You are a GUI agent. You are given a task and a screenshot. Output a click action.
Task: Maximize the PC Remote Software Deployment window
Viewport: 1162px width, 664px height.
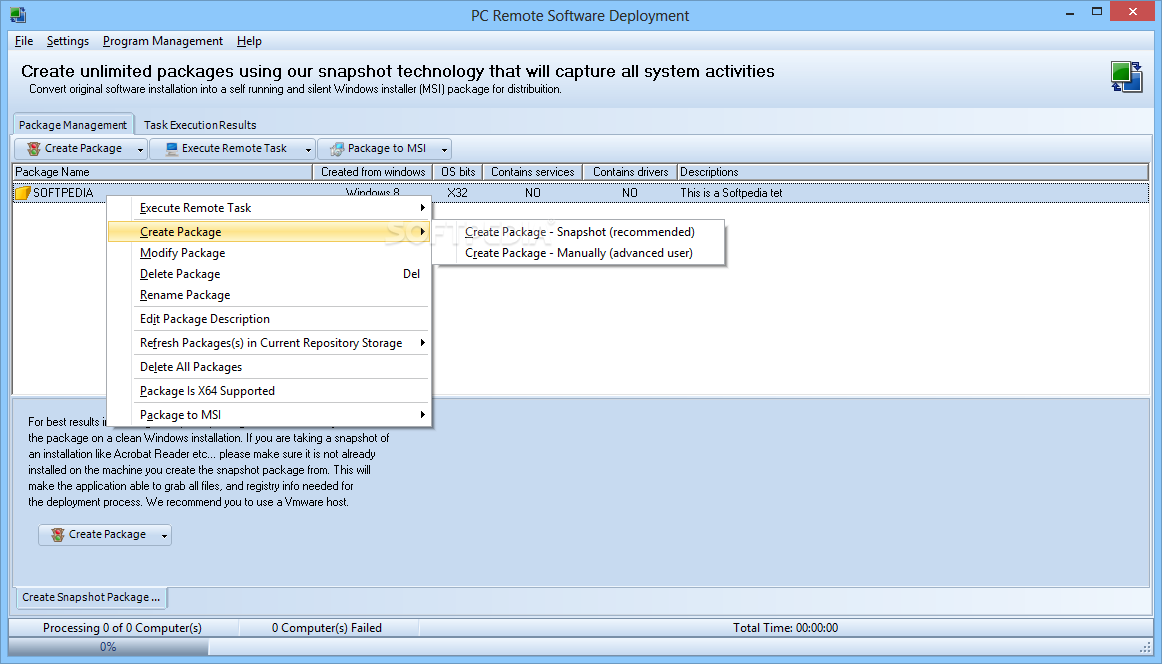point(1098,12)
